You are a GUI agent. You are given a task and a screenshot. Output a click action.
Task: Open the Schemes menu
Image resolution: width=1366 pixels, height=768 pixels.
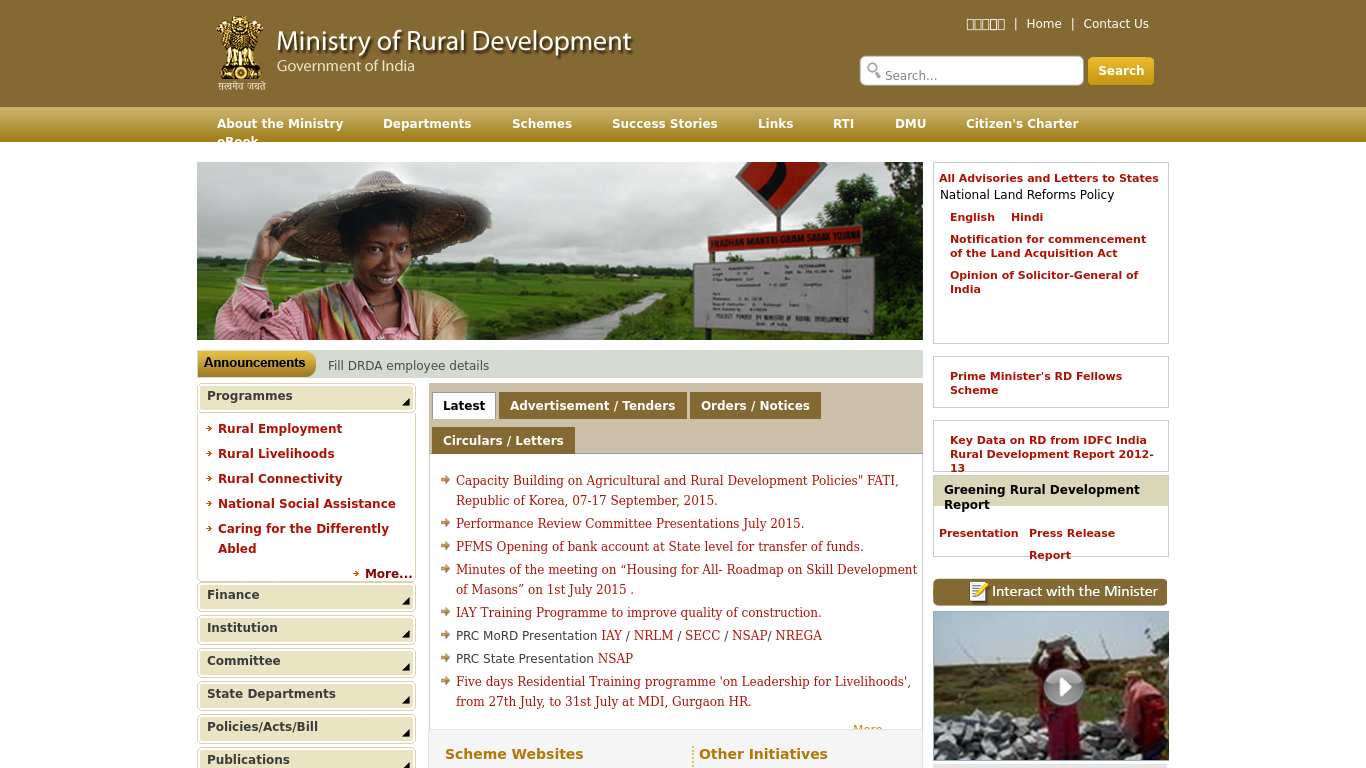(x=542, y=124)
